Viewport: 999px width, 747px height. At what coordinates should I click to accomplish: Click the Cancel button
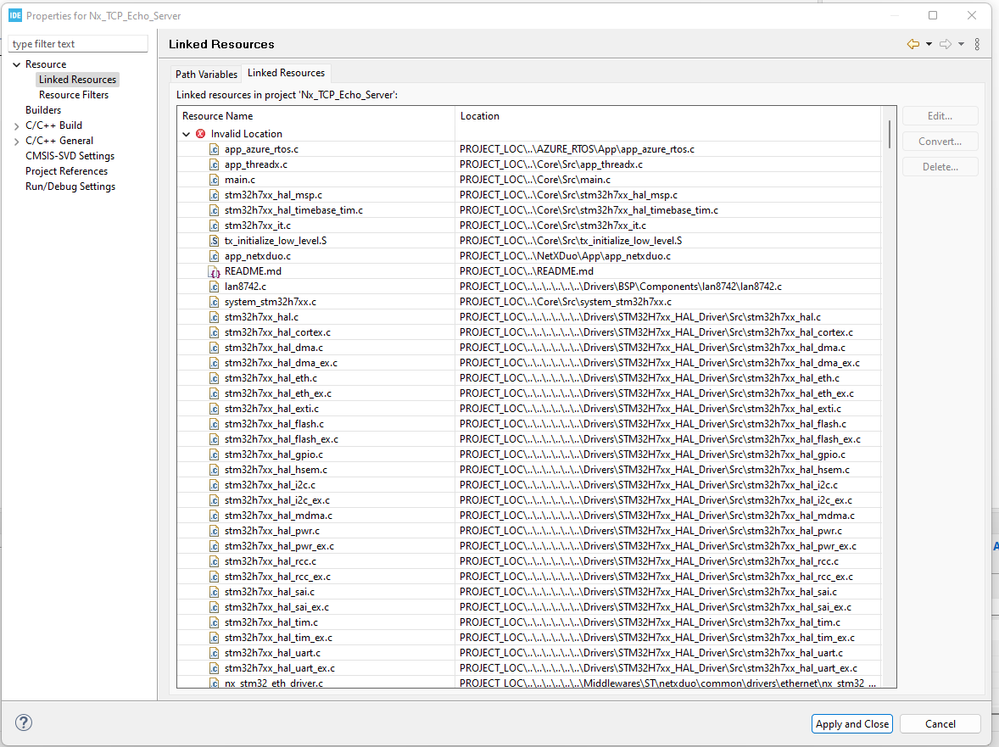tap(940, 724)
